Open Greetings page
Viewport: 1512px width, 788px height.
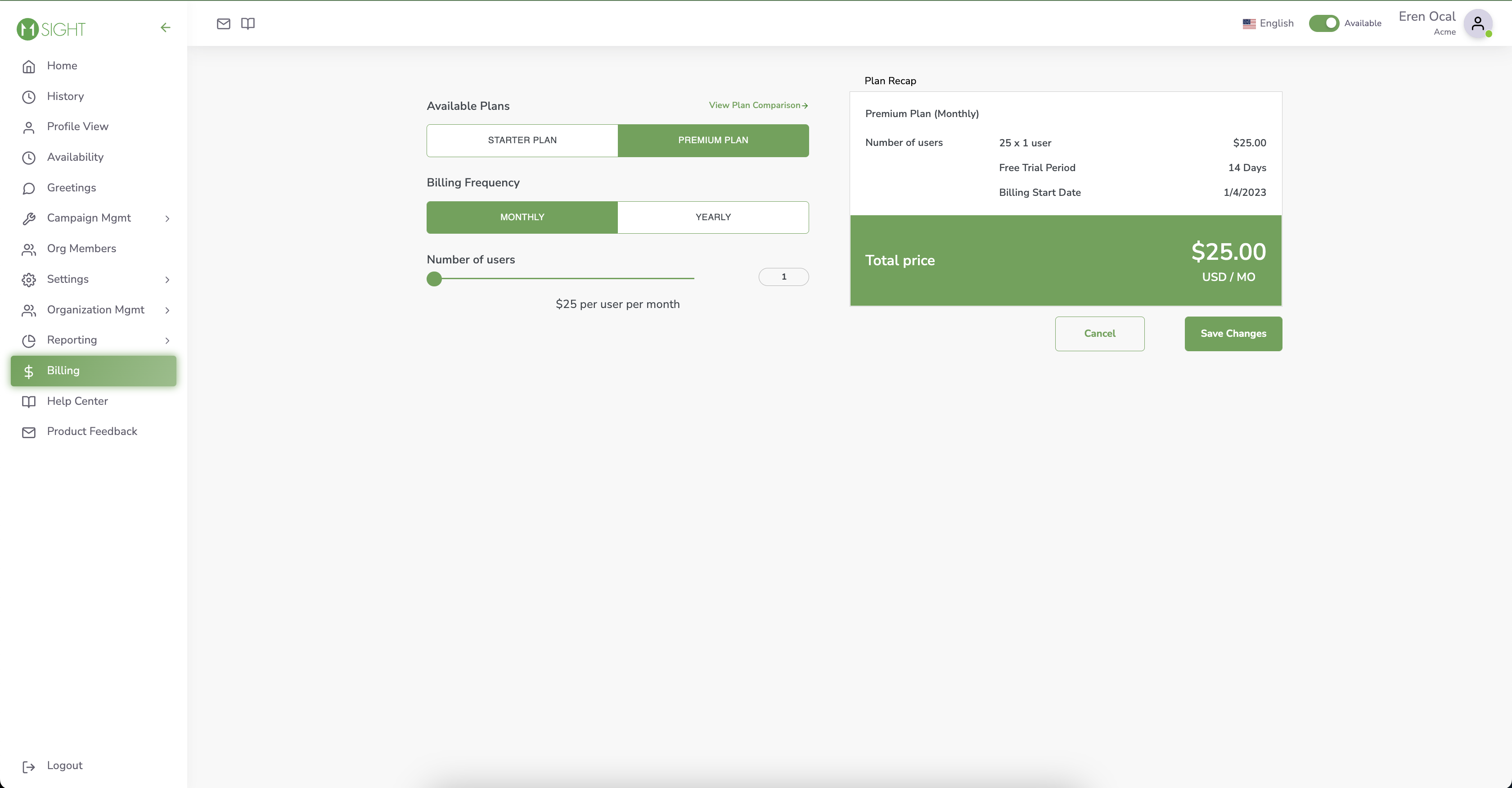pos(94,188)
